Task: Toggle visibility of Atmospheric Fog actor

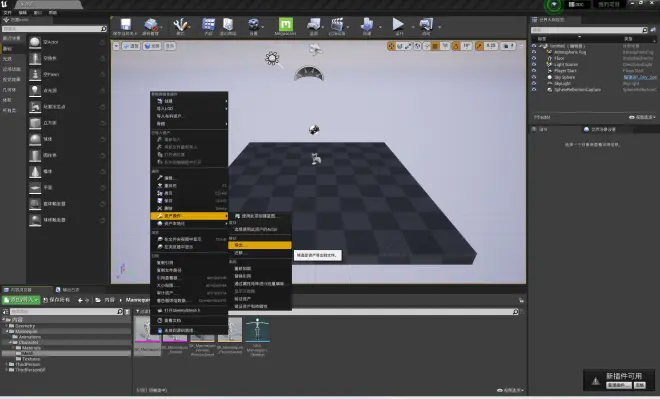Action: pyautogui.click(x=534, y=52)
